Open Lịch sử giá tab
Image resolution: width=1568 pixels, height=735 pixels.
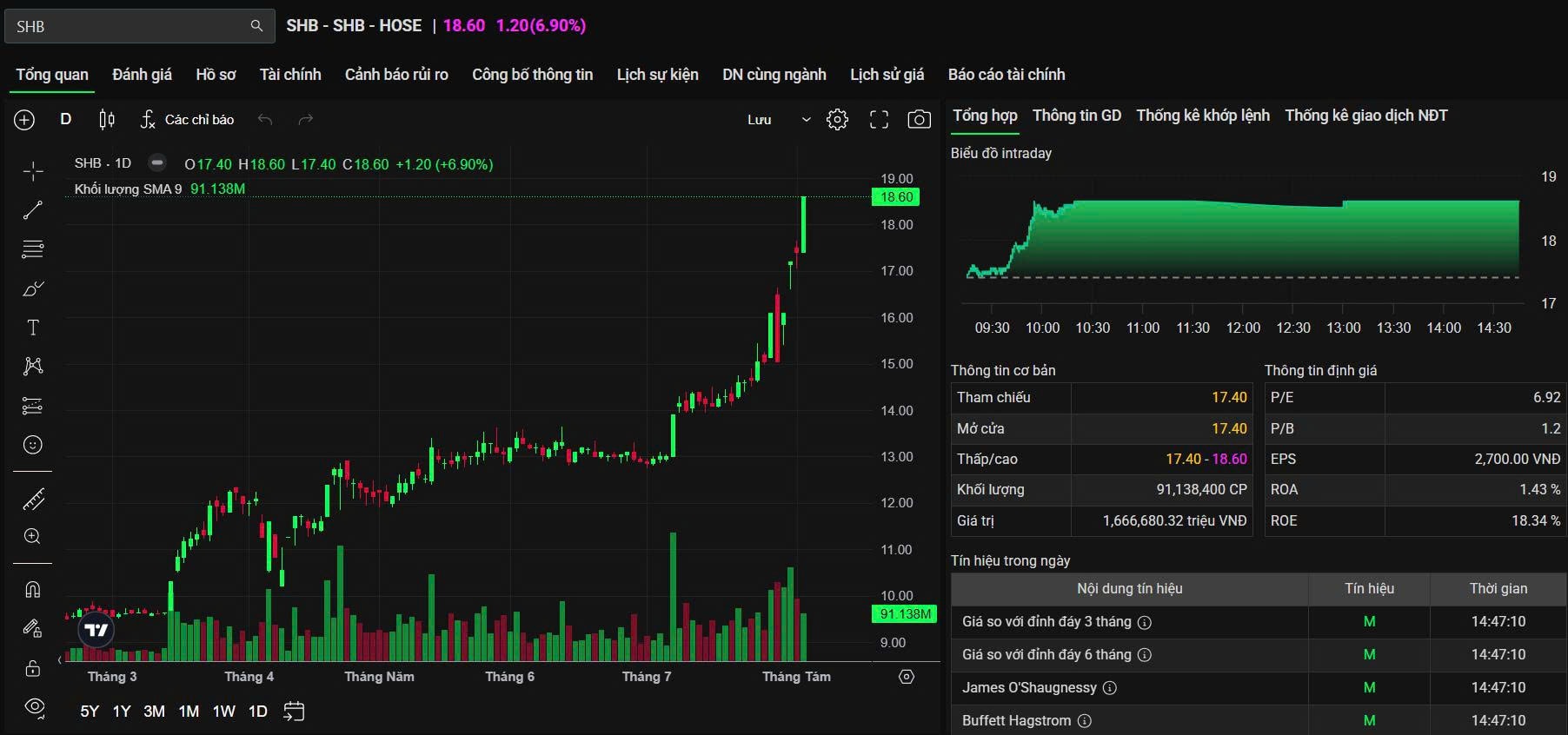(887, 75)
